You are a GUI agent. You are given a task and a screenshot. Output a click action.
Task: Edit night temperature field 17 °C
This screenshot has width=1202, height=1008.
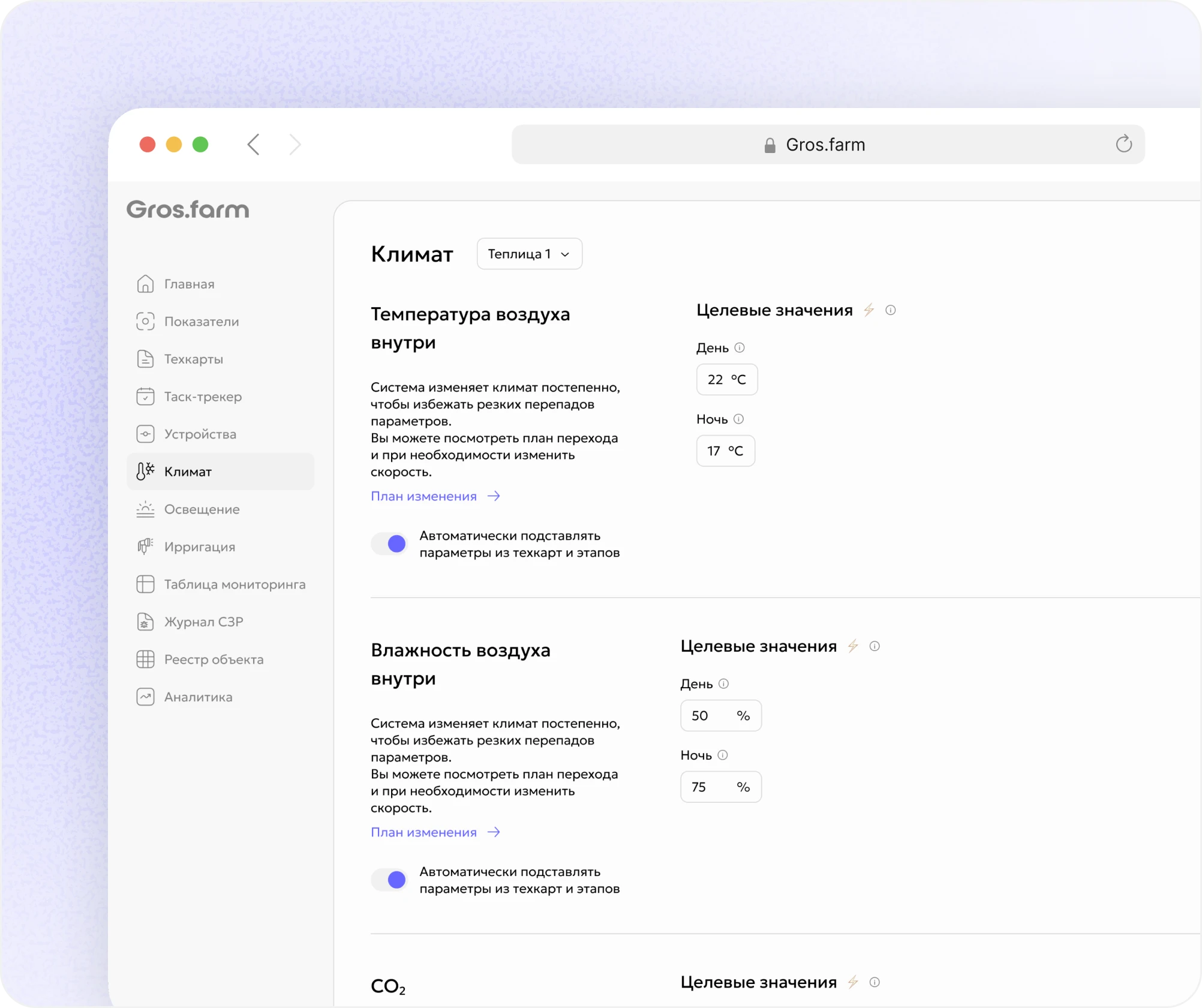(725, 451)
